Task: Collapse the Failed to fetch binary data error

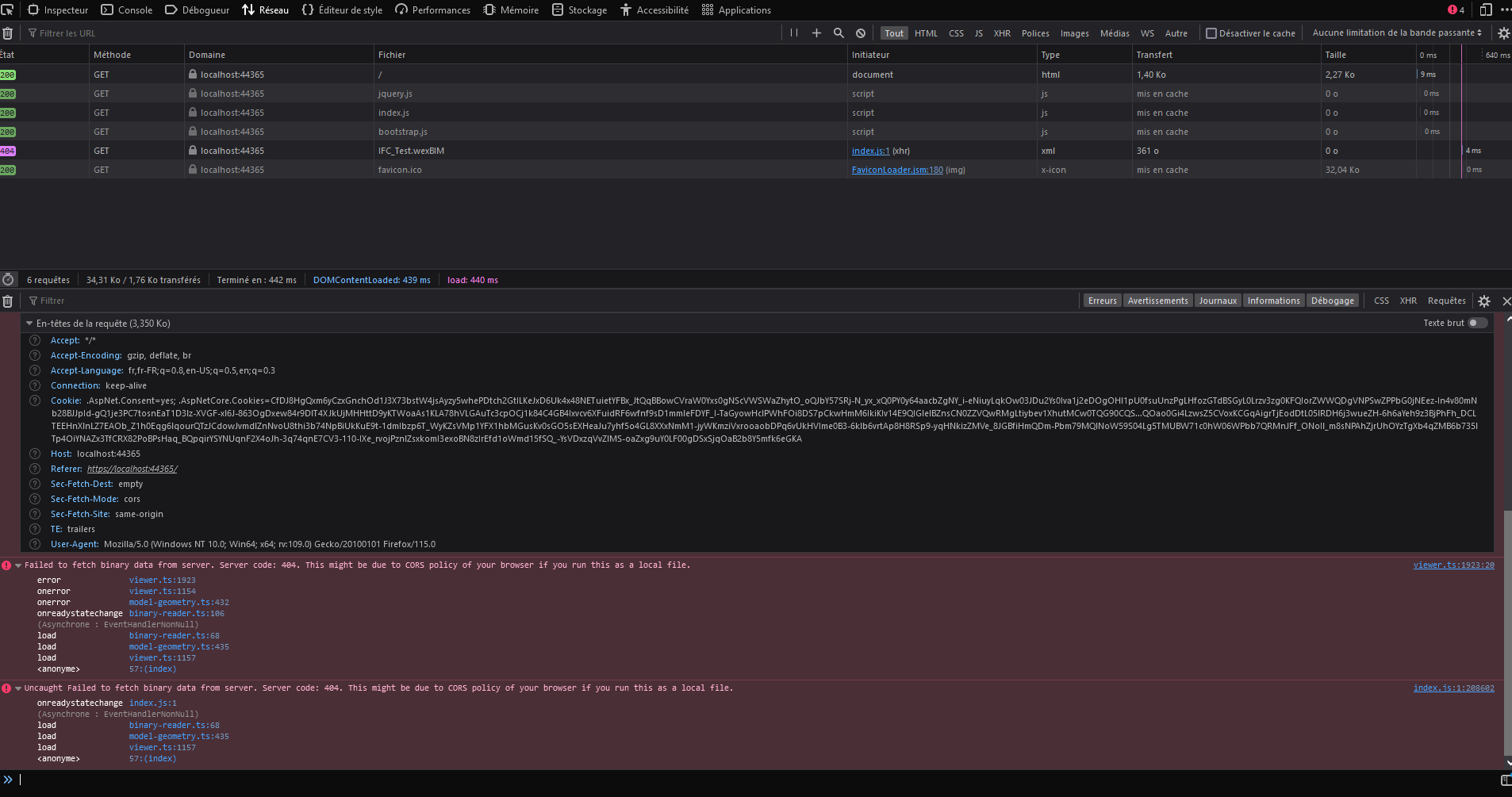Action: tap(17, 565)
